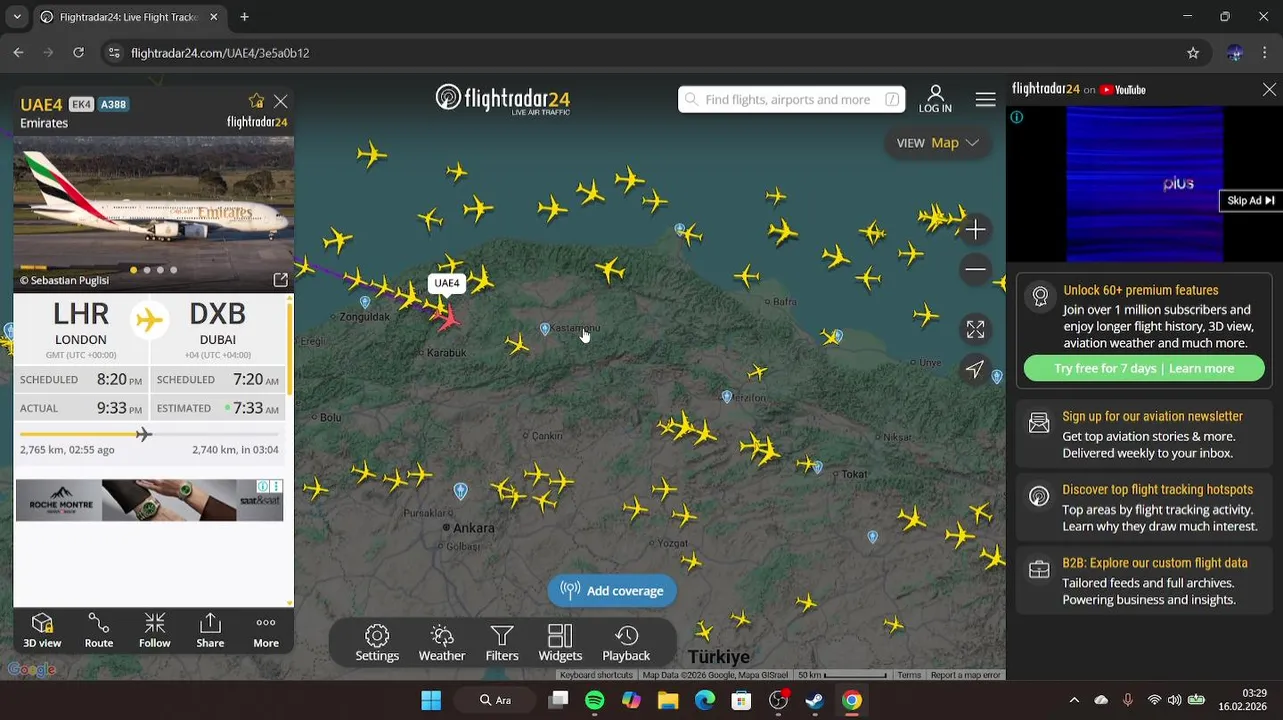Show the flight Route
Image resolution: width=1283 pixels, height=720 pixels.
(98, 631)
